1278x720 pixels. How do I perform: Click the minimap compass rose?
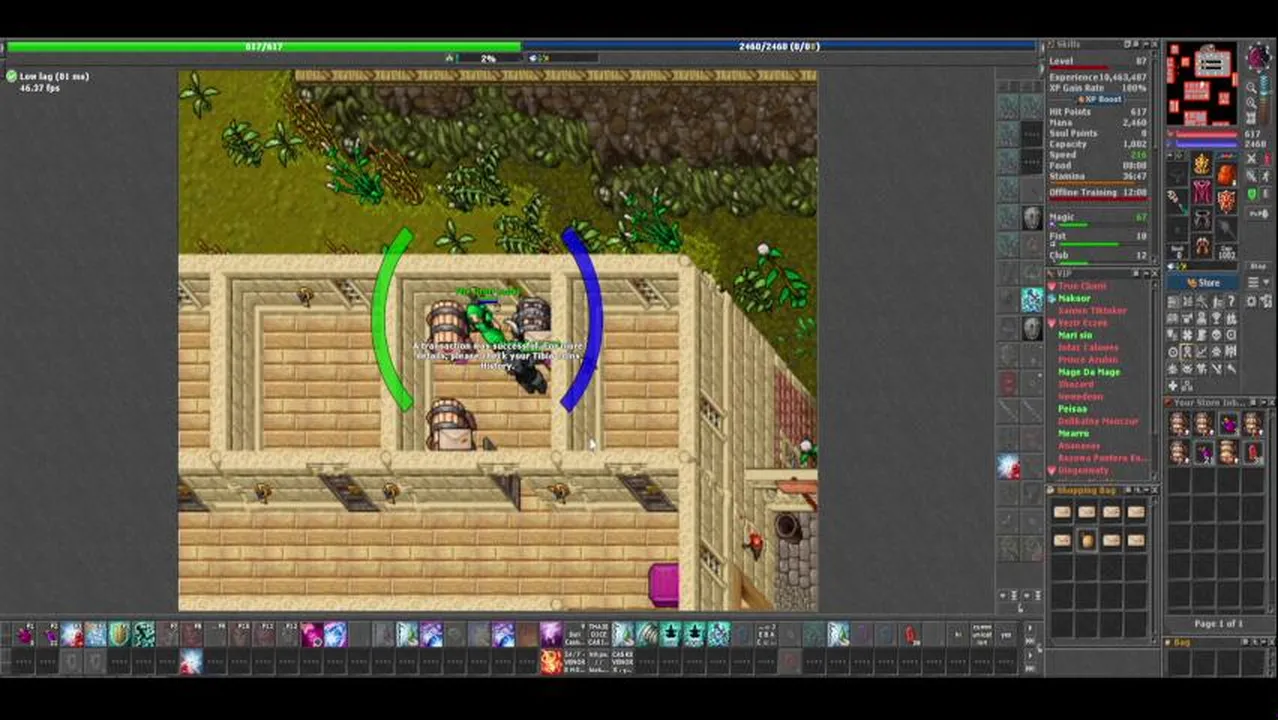click(1257, 58)
